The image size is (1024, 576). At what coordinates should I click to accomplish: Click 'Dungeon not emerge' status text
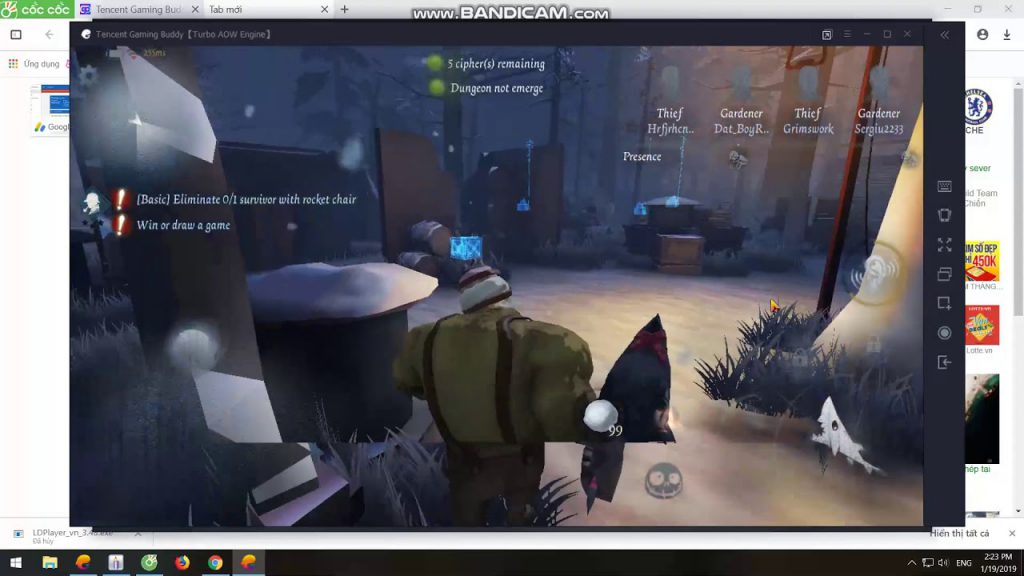pos(496,88)
